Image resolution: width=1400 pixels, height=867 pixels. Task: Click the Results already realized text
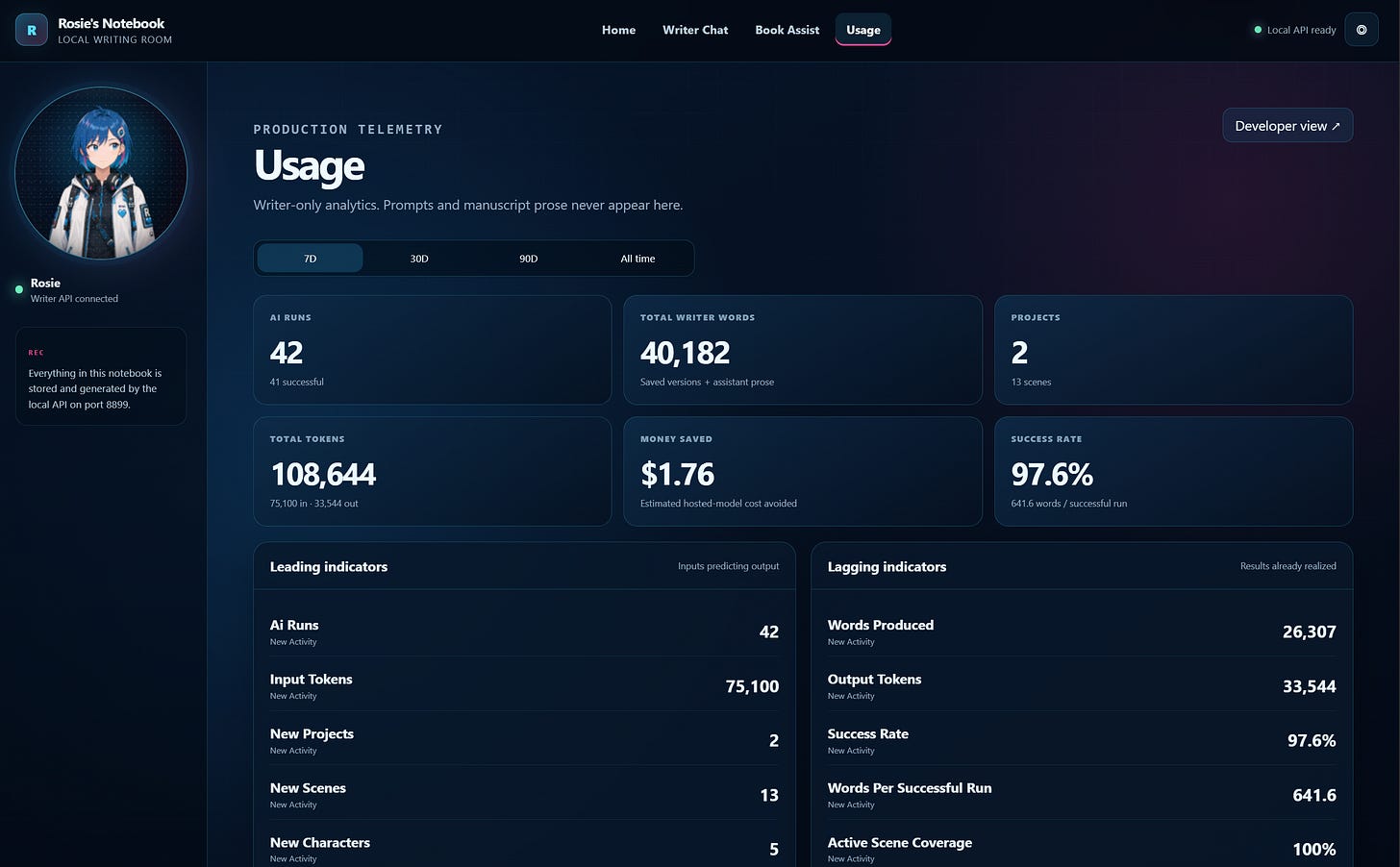coord(1288,566)
